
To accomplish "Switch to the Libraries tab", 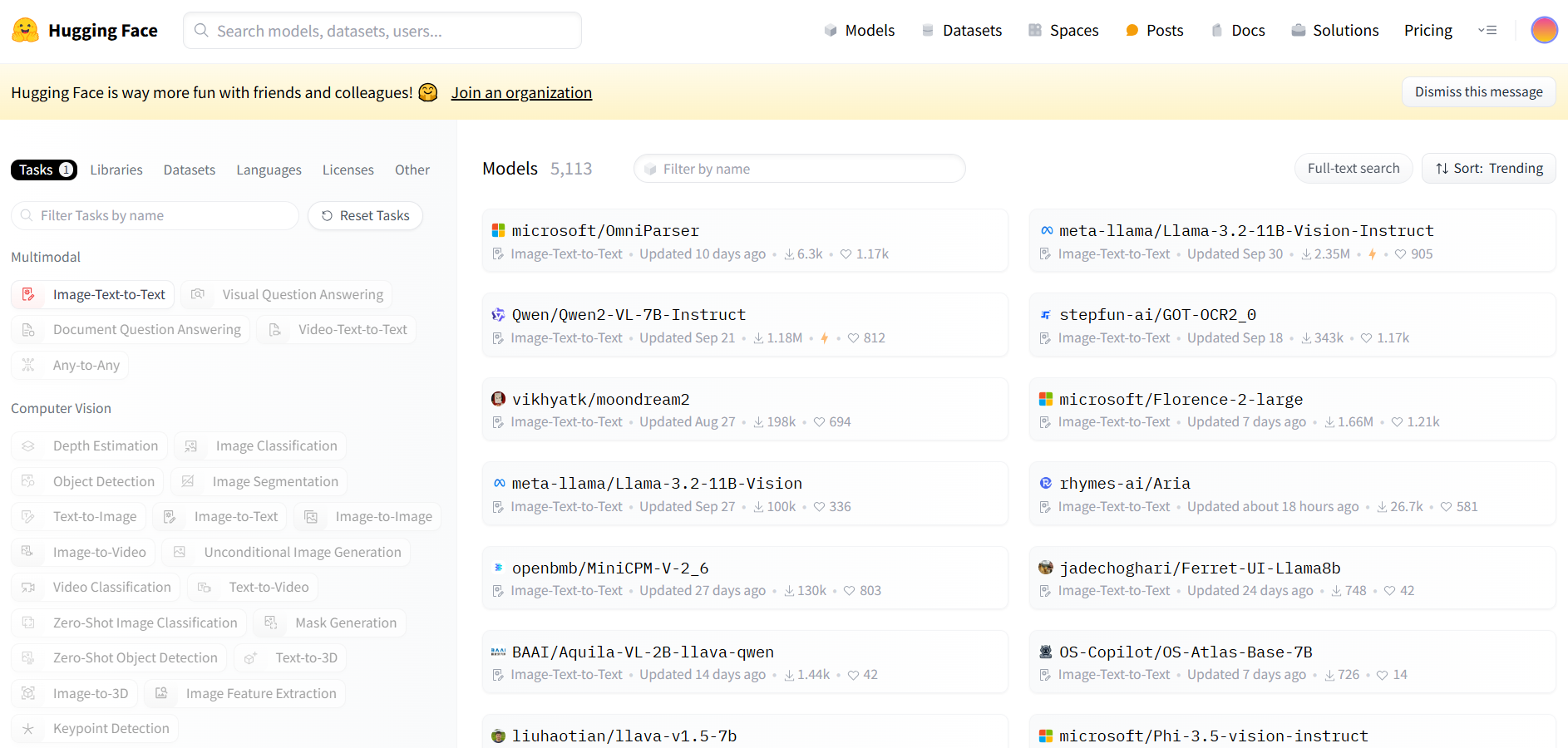I will (116, 170).
